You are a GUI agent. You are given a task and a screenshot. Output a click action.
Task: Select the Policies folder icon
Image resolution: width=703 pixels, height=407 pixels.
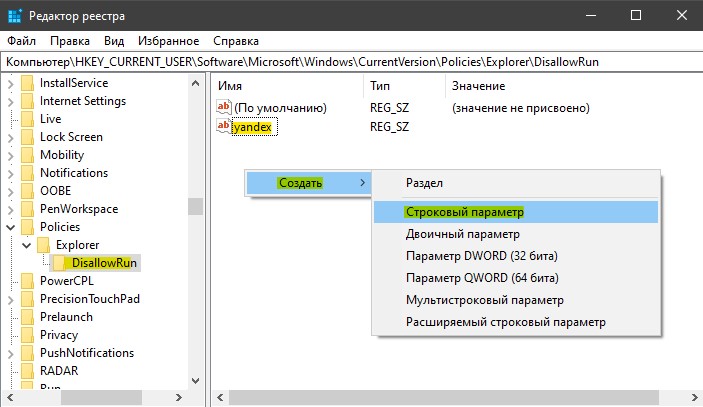pyautogui.click(x=27, y=227)
